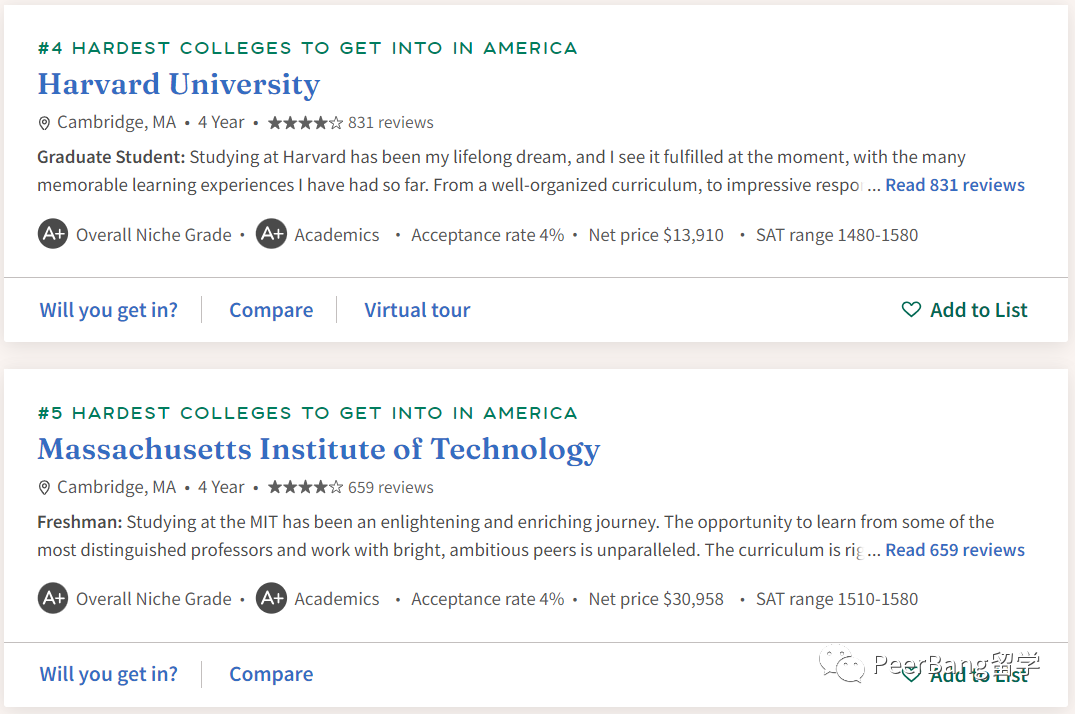Click Harvard's Overall Niche Grade A+ badge
This screenshot has height=714, width=1075.
(53, 235)
